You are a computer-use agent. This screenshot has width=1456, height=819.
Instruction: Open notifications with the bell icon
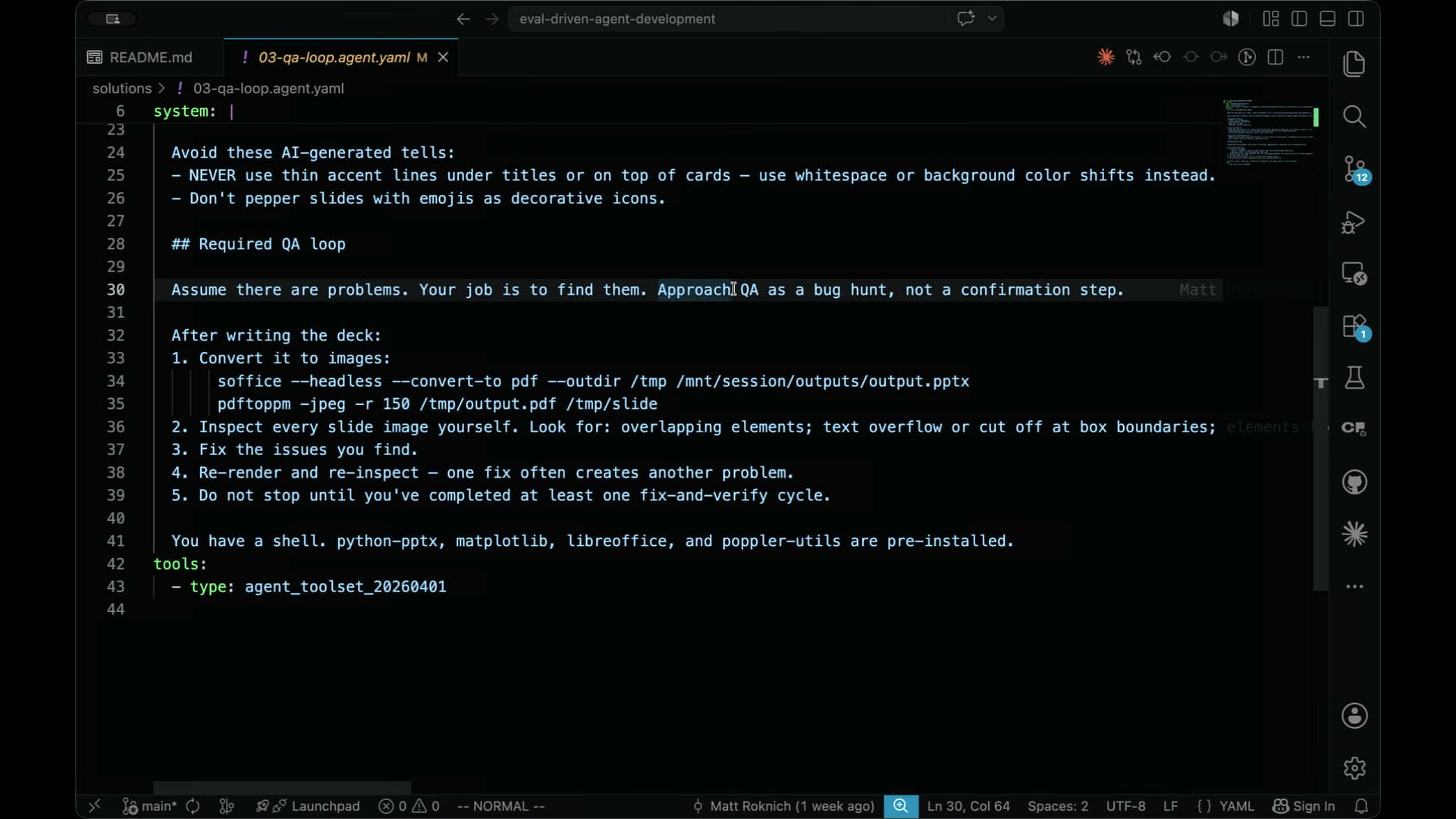(x=1361, y=806)
